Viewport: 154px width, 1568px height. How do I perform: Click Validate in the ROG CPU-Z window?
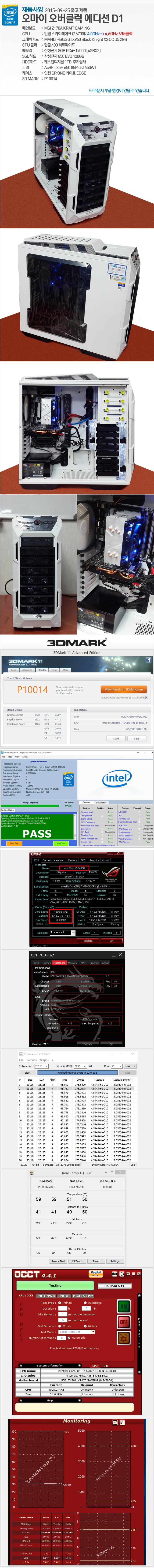pyautogui.click(x=88, y=941)
